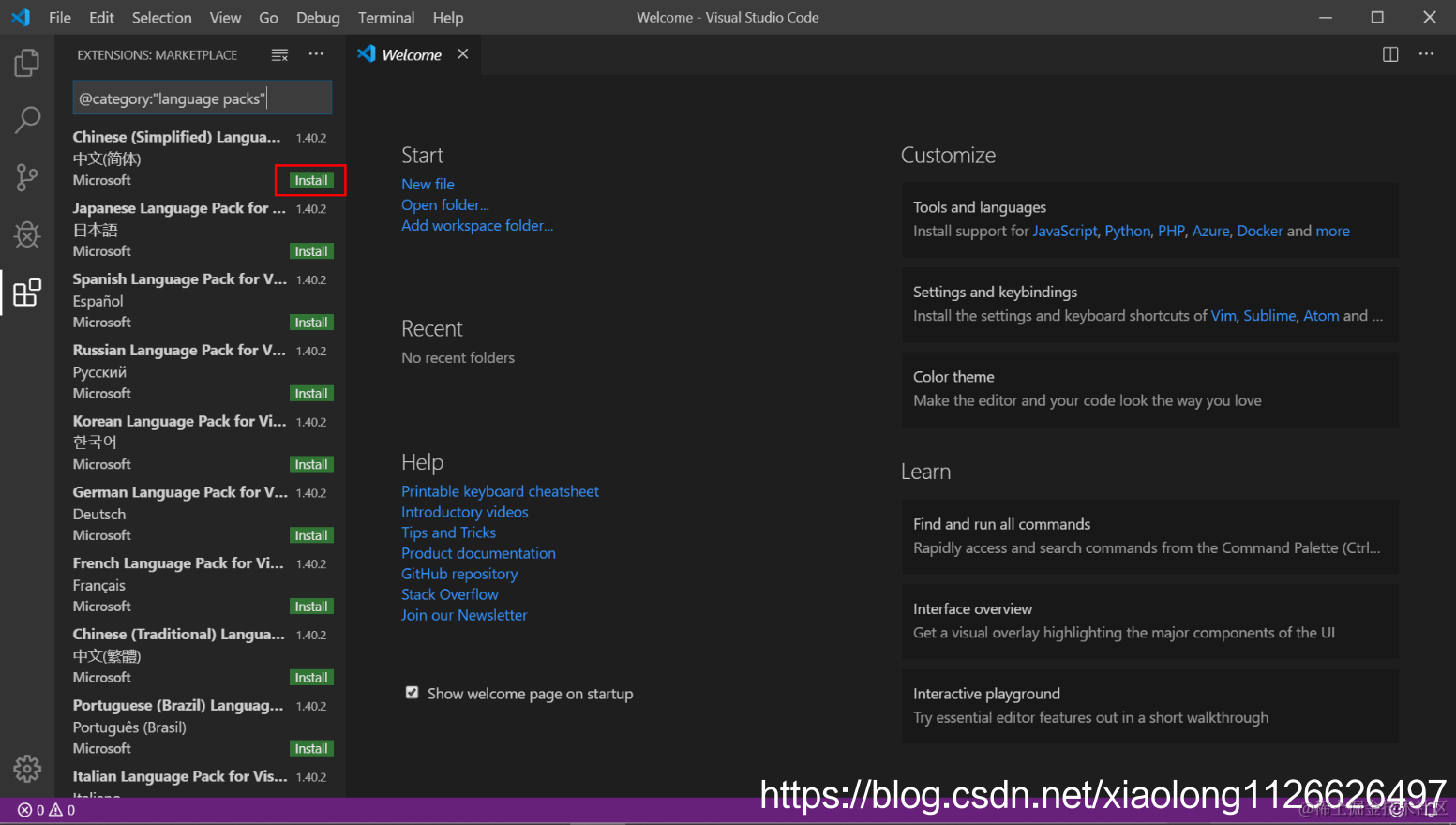
Task: Open Extensions panel more actions menu
Action: 316,54
